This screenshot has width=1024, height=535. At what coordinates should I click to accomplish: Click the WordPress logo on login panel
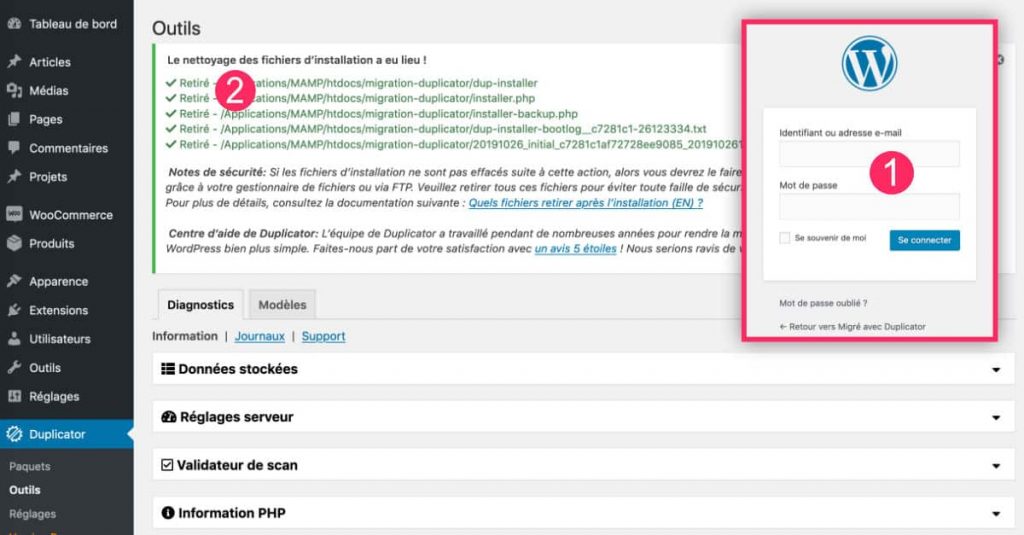869,63
